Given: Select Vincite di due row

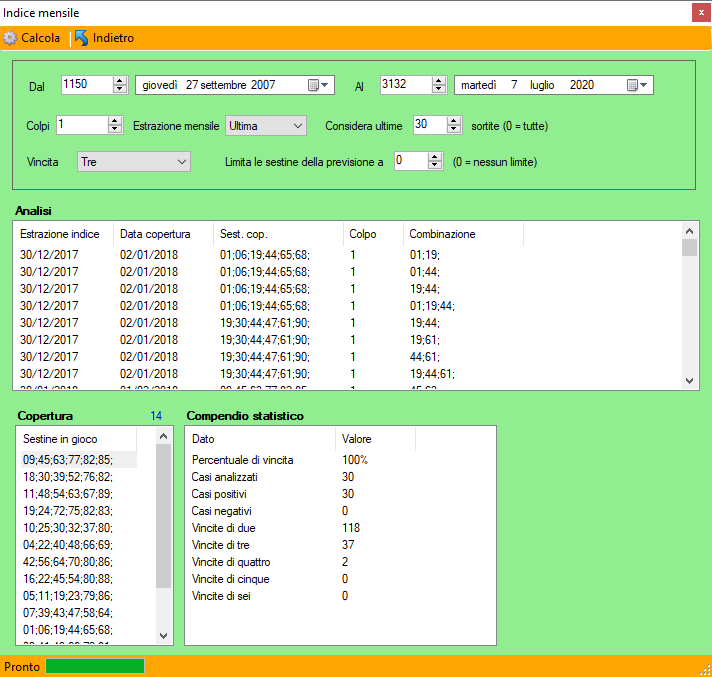Looking at the screenshot, I should tap(301, 528).
